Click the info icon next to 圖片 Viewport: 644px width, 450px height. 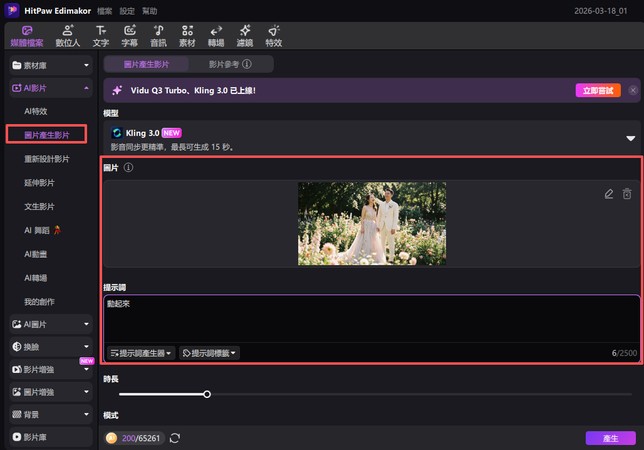pos(129,168)
